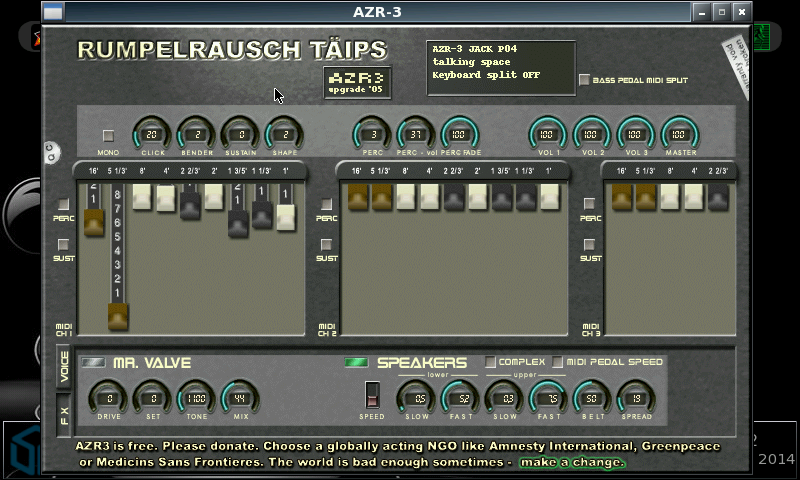This screenshot has height=480, width=800.
Task: Toggle Bass Pedal MIDI Split checkbox
Action: point(584,80)
